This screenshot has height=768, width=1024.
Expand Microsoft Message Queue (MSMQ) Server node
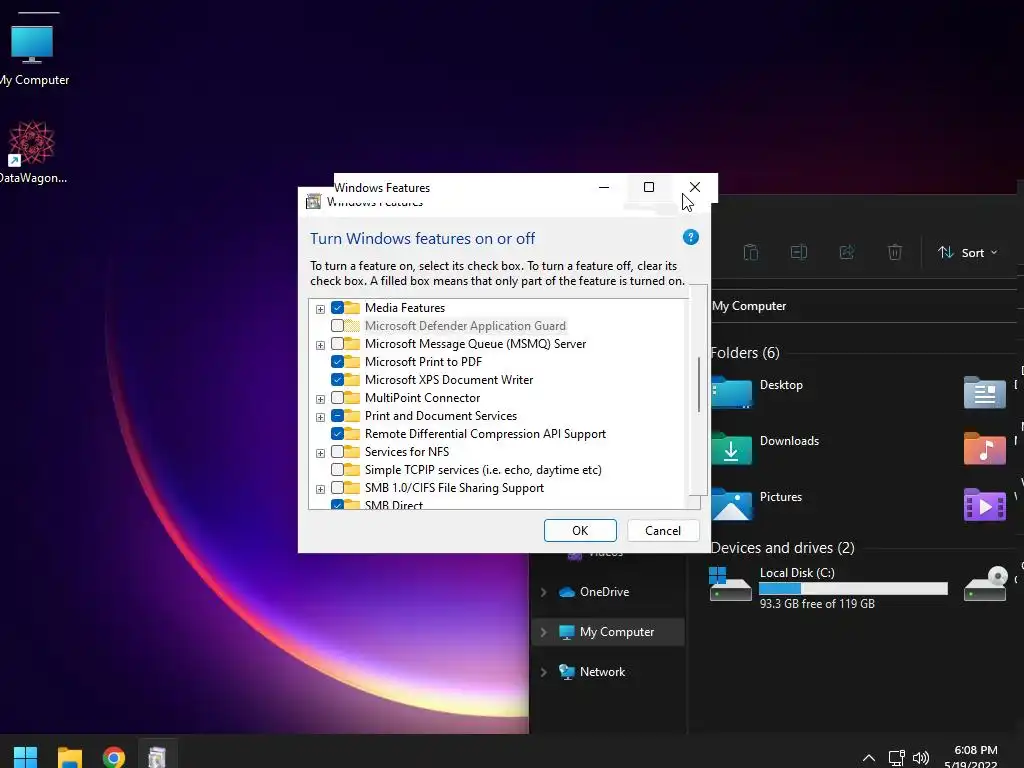coord(320,345)
